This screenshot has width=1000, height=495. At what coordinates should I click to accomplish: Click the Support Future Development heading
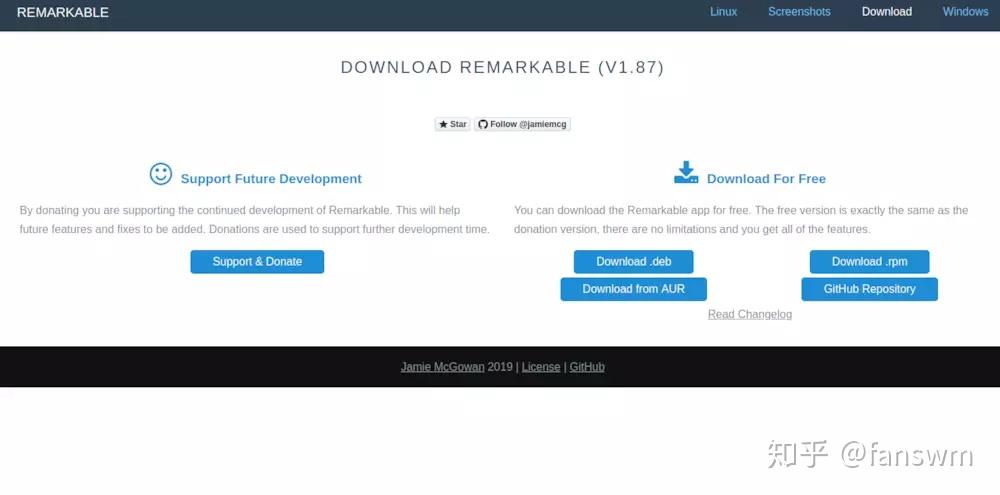(271, 179)
